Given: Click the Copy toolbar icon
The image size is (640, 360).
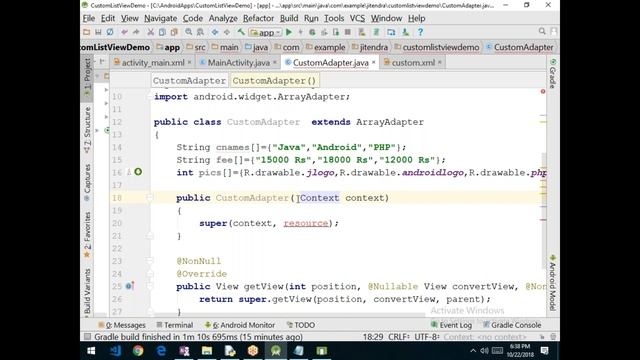Looking at the screenshot, I should click(x=162, y=32).
